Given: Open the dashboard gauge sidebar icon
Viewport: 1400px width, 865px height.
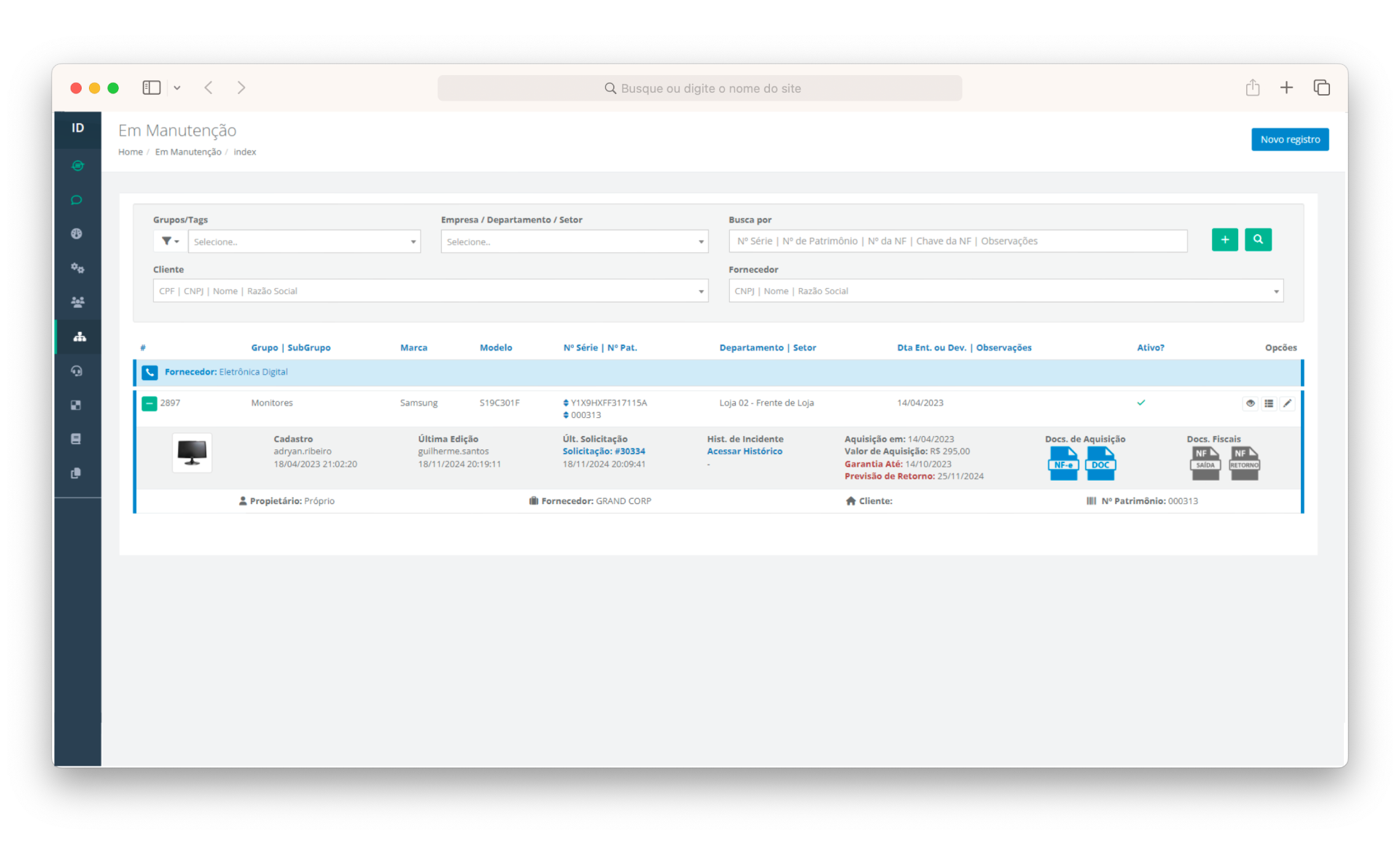Looking at the screenshot, I should (x=77, y=233).
